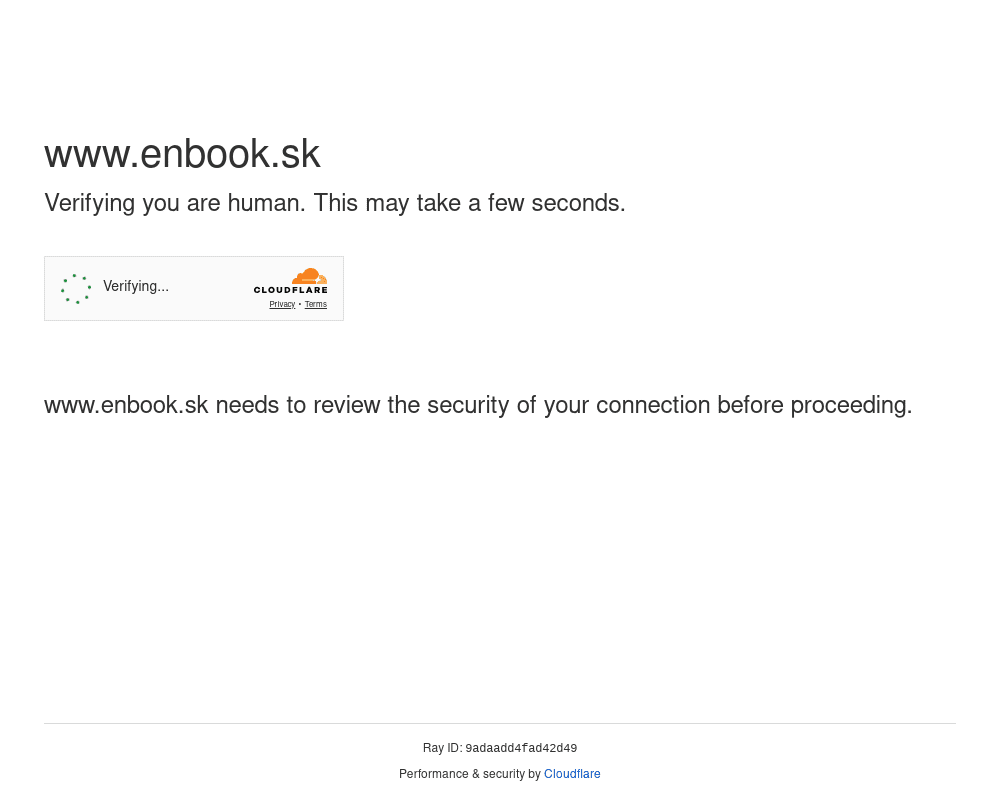Click the green loading spinner icon
The width and height of the screenshot is (1000, 800).
click(x=76, y=289)
